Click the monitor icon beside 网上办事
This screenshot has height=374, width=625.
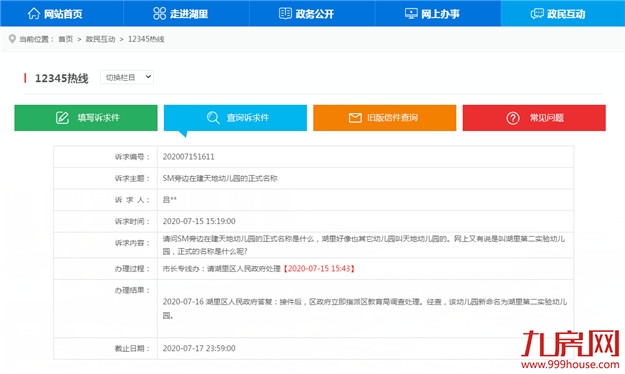point(411,14)
